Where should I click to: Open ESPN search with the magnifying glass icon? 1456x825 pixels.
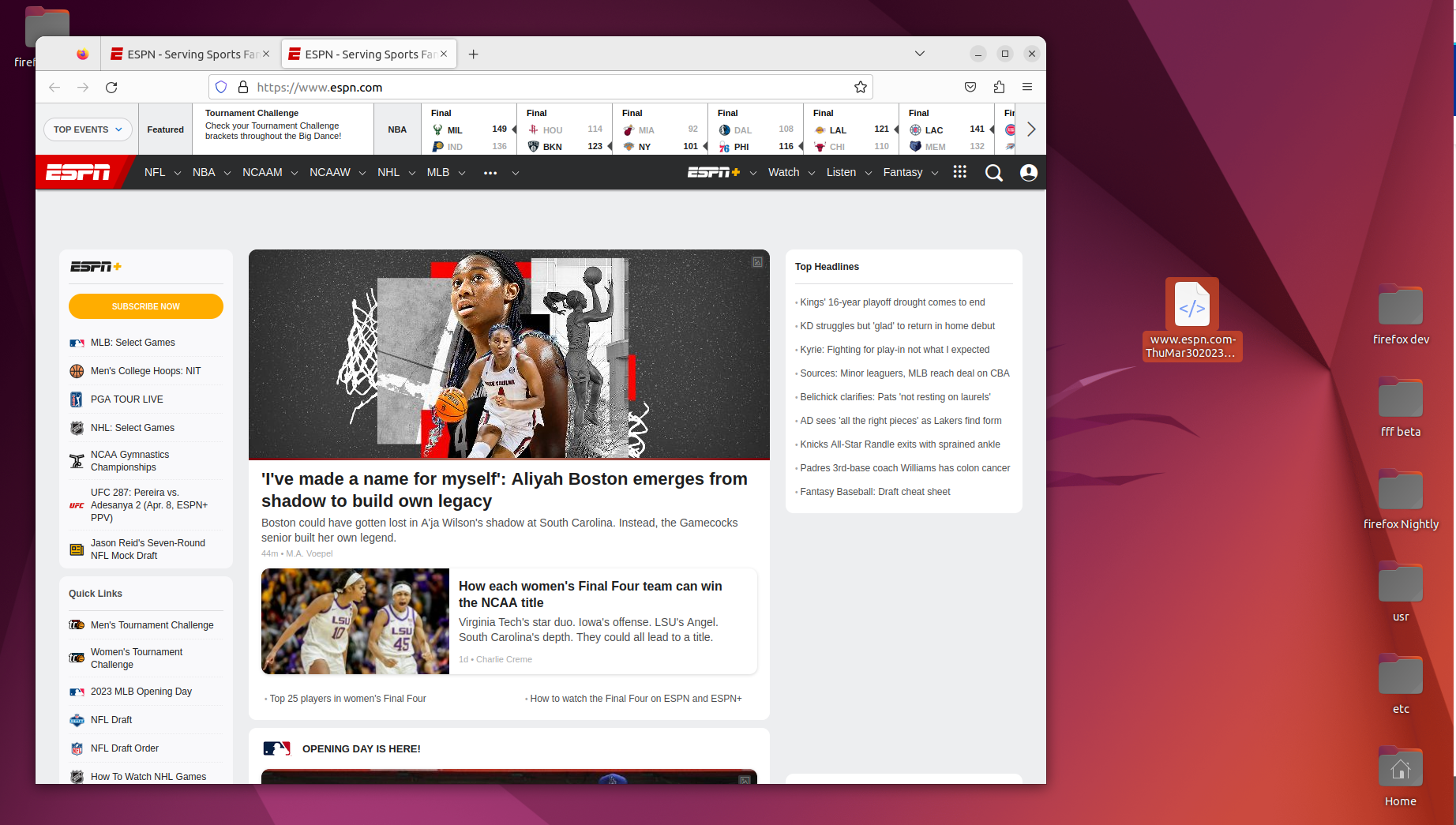pyautogui.click(x=993, y=172)
